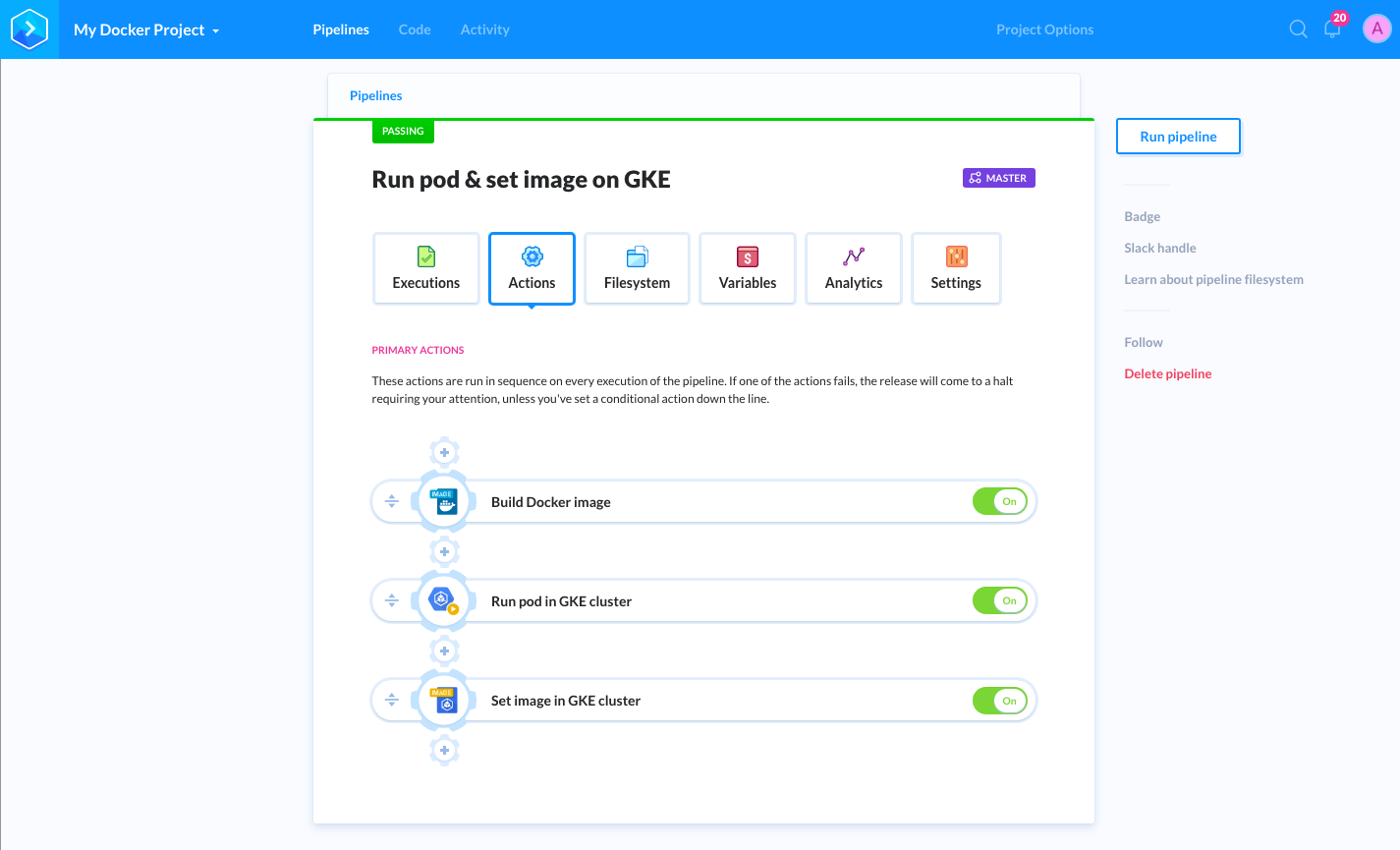The image size is (1400, 850).
Task: Go to the Analytics tab
Action: coord(854,268)
